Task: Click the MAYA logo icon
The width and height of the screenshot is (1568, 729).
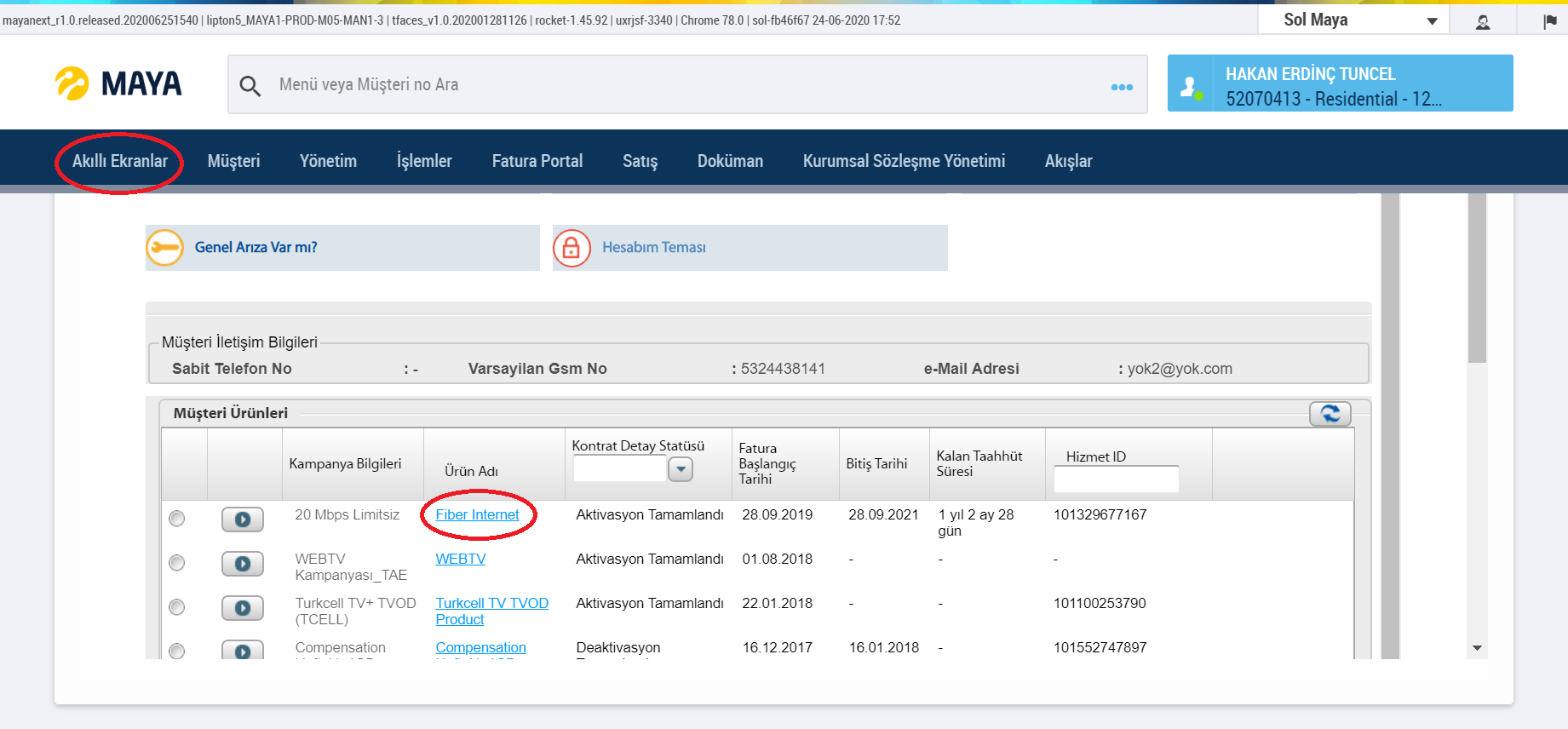Action: tap(72, 83)
